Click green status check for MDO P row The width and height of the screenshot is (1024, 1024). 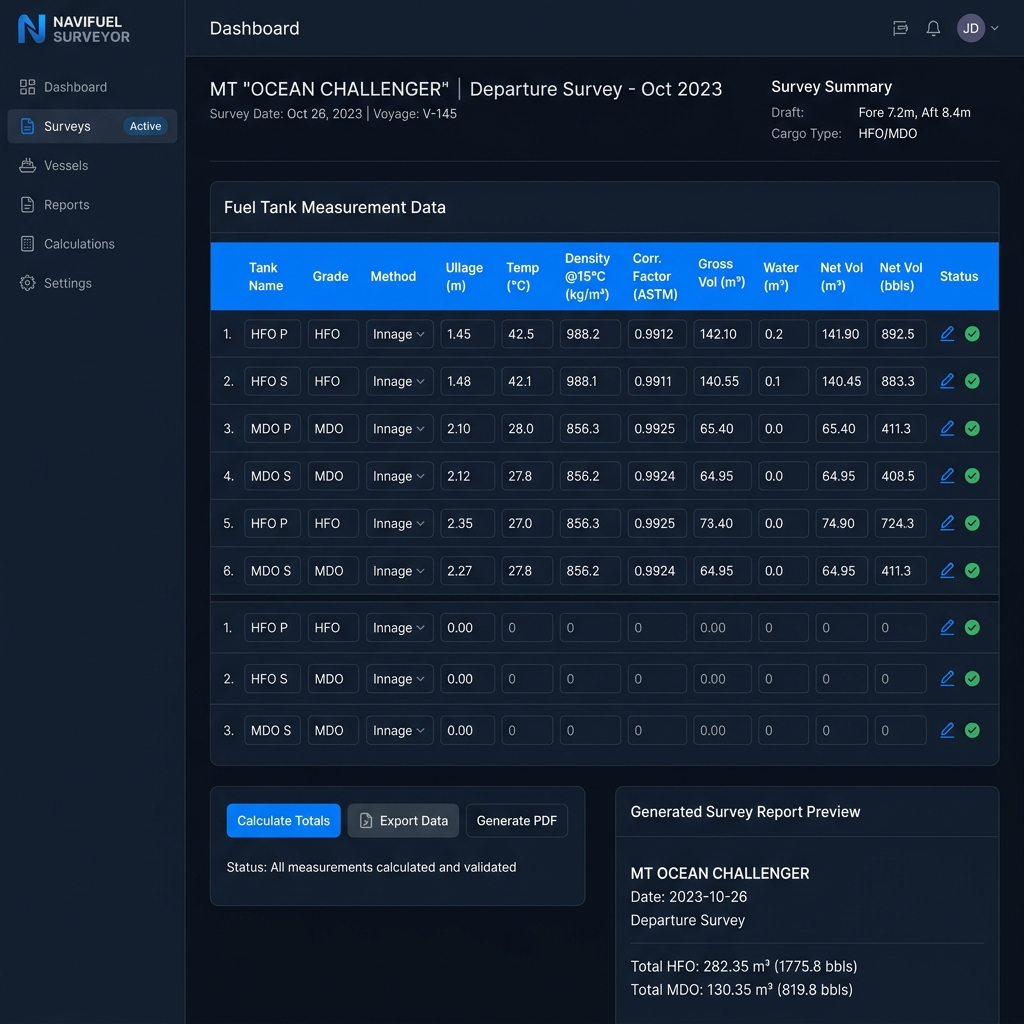coord(972,428)
